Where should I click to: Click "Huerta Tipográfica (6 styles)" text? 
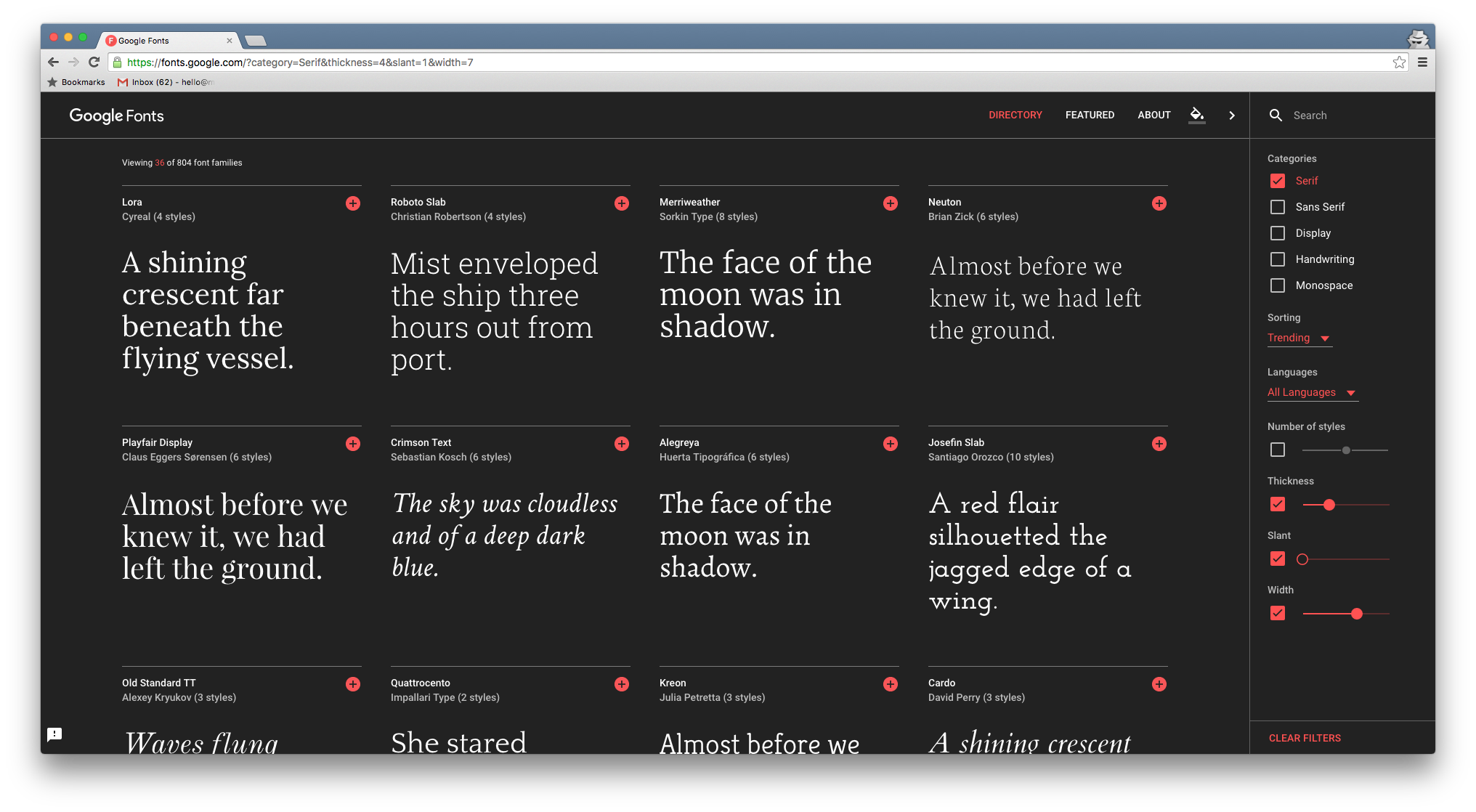tap(724, 457)
